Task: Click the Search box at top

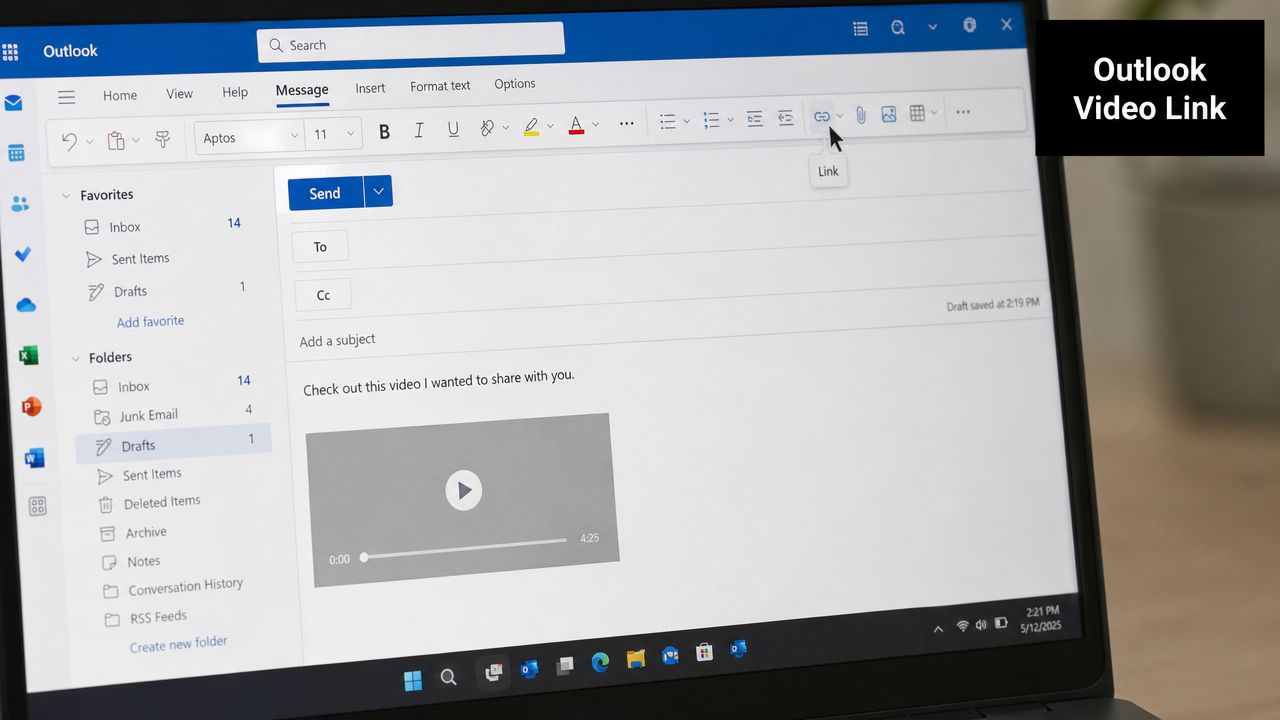Action: point(411,42)
